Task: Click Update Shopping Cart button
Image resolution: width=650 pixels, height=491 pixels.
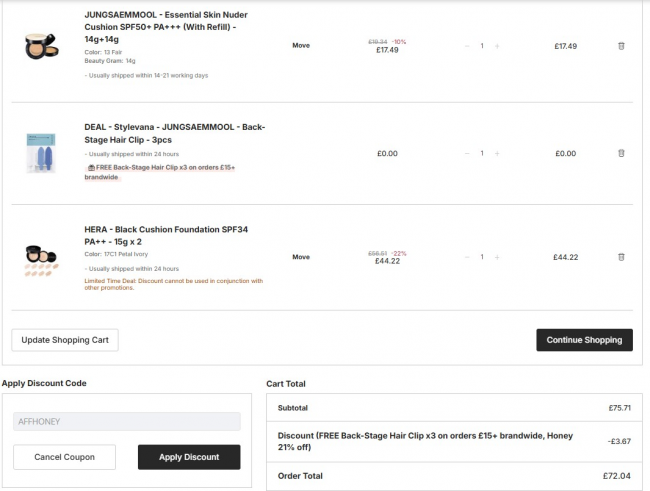Action: 65,340
